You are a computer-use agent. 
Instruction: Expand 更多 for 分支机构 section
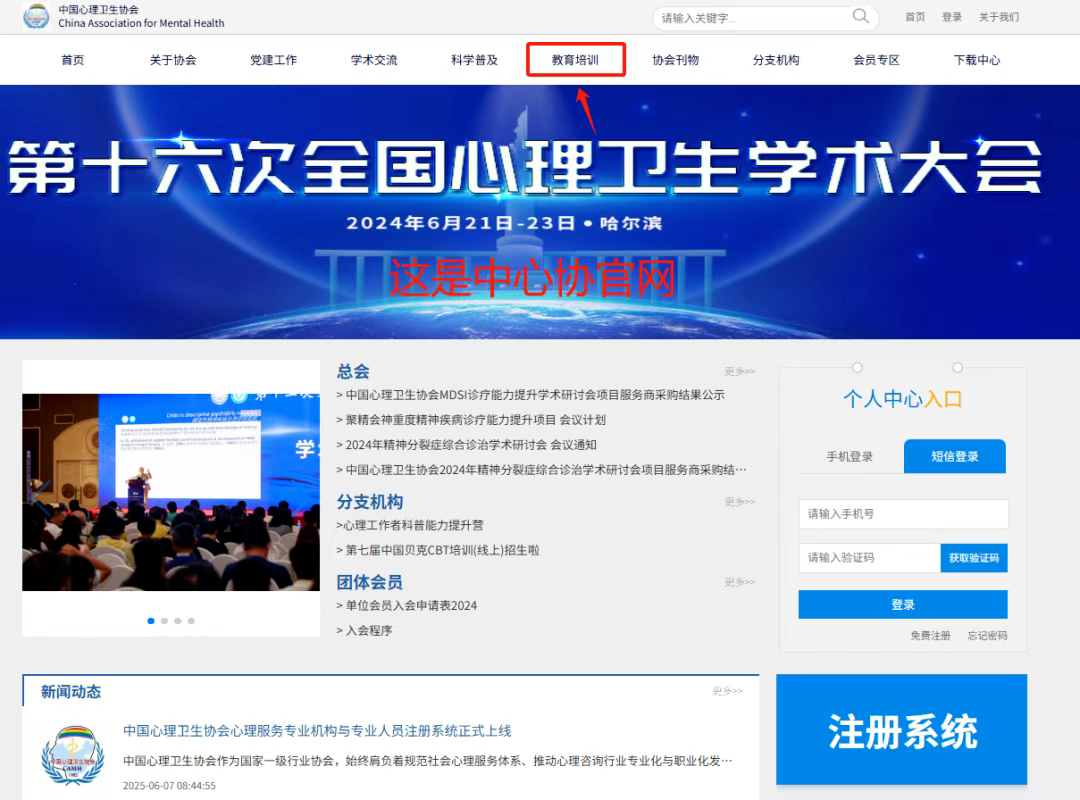point(739,502)
